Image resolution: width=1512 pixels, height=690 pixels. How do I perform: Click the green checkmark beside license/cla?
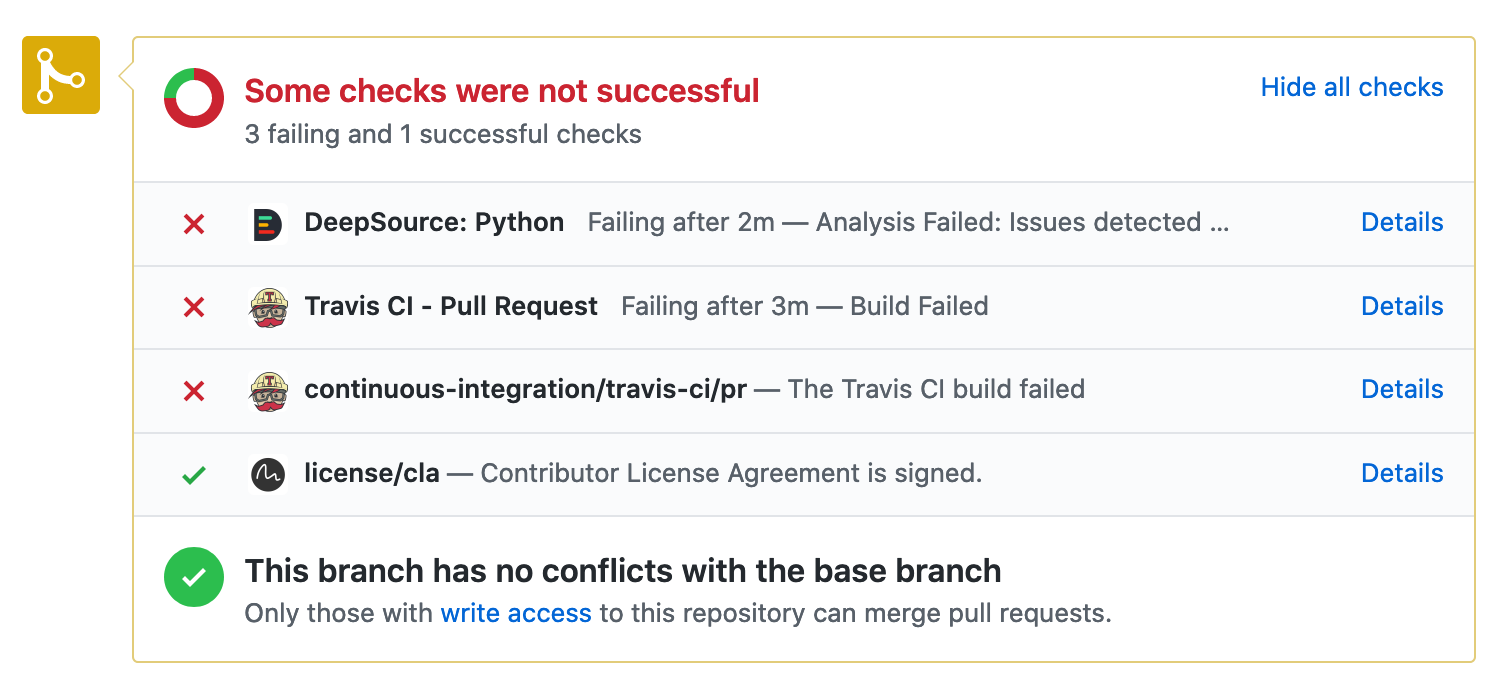(x=194, y=475)
